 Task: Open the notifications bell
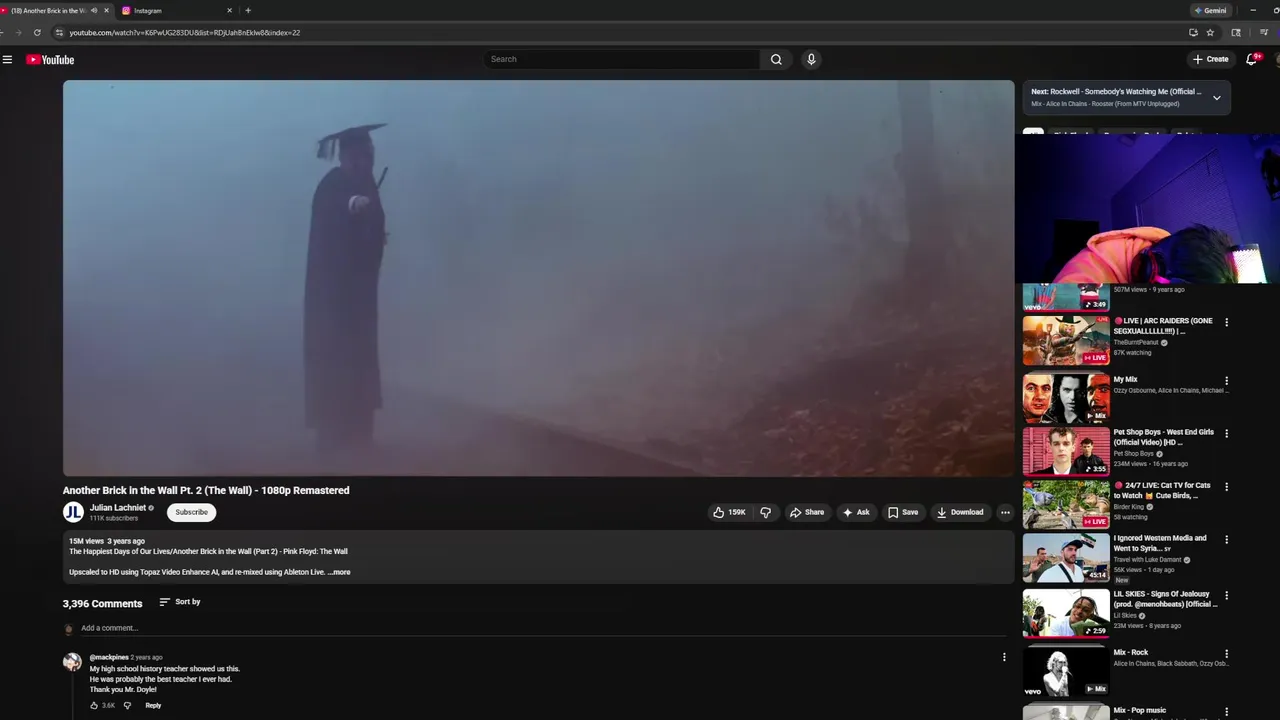(x=1251, y=59)
